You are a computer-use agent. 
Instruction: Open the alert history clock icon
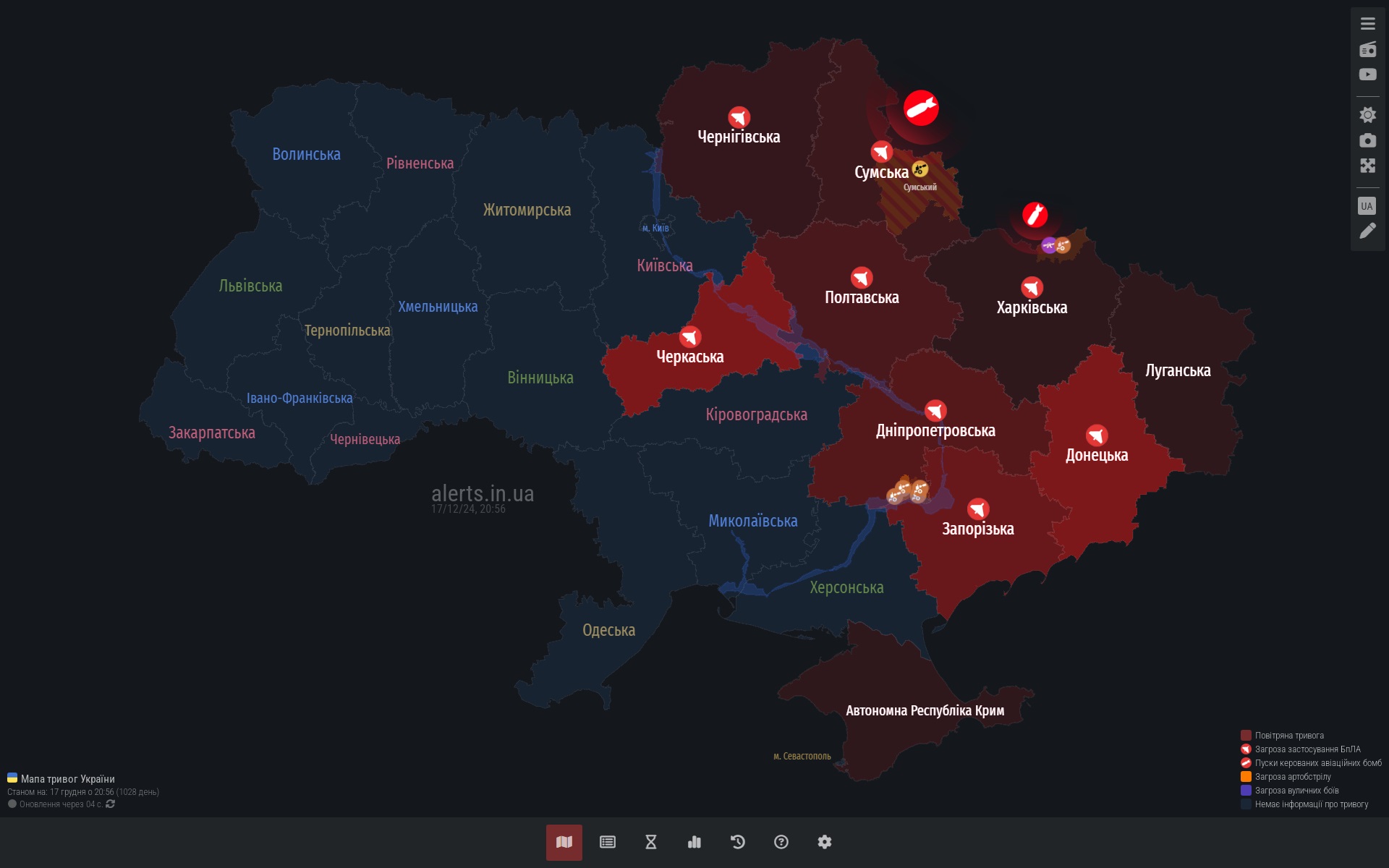(738, 842)
